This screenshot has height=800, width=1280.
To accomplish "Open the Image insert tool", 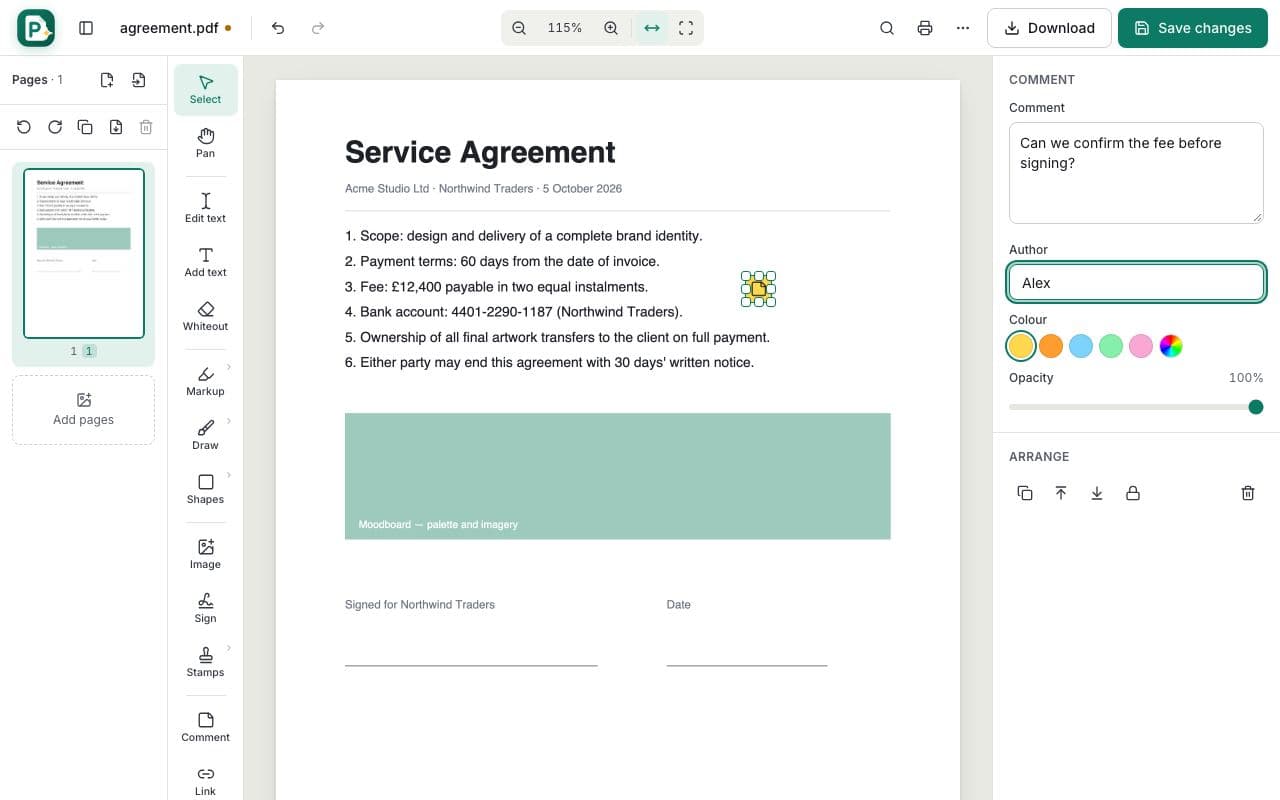I will [205, 554].
